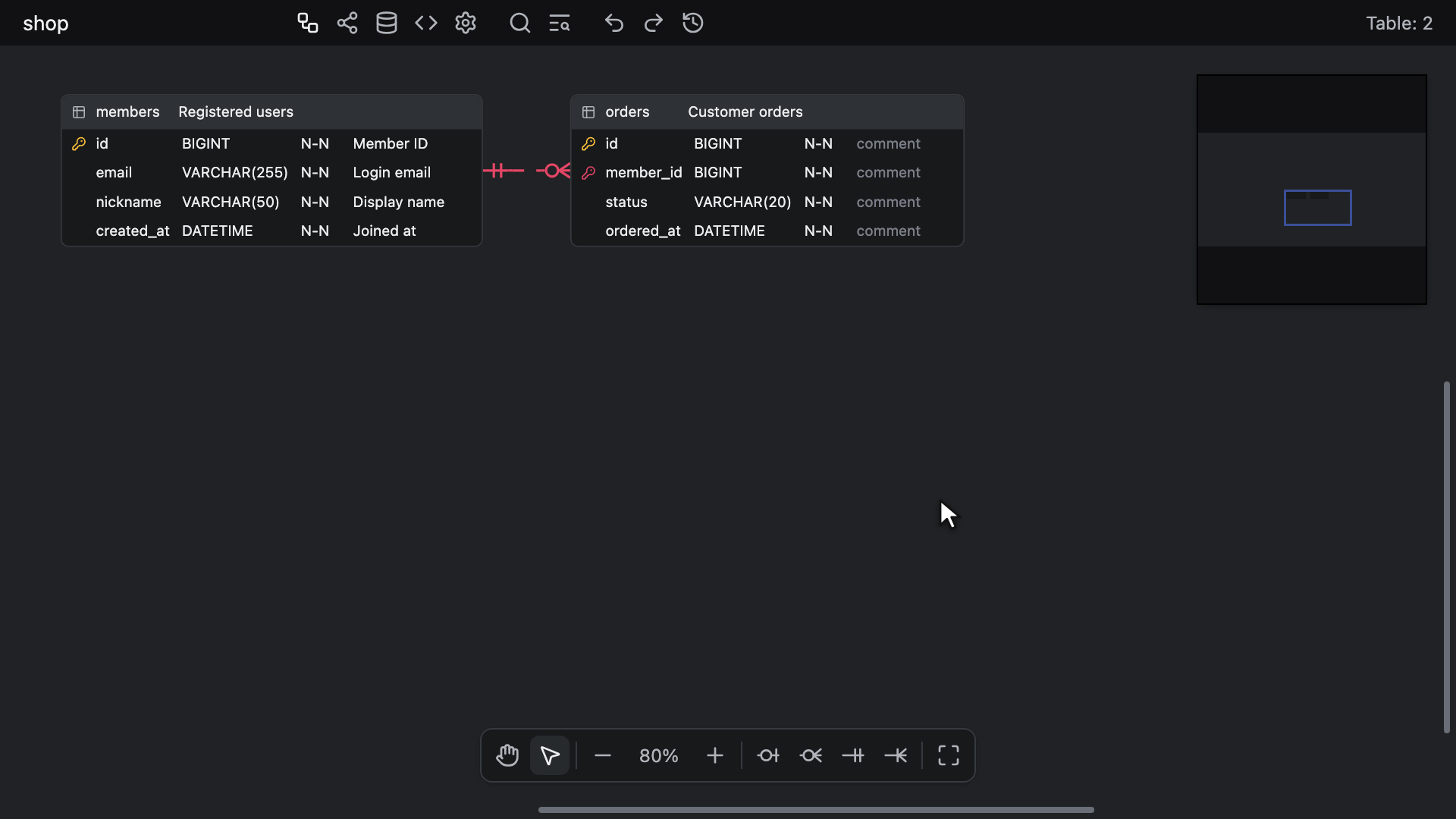
Task: Click the Registered users table comment
Action: coord(236,111)
